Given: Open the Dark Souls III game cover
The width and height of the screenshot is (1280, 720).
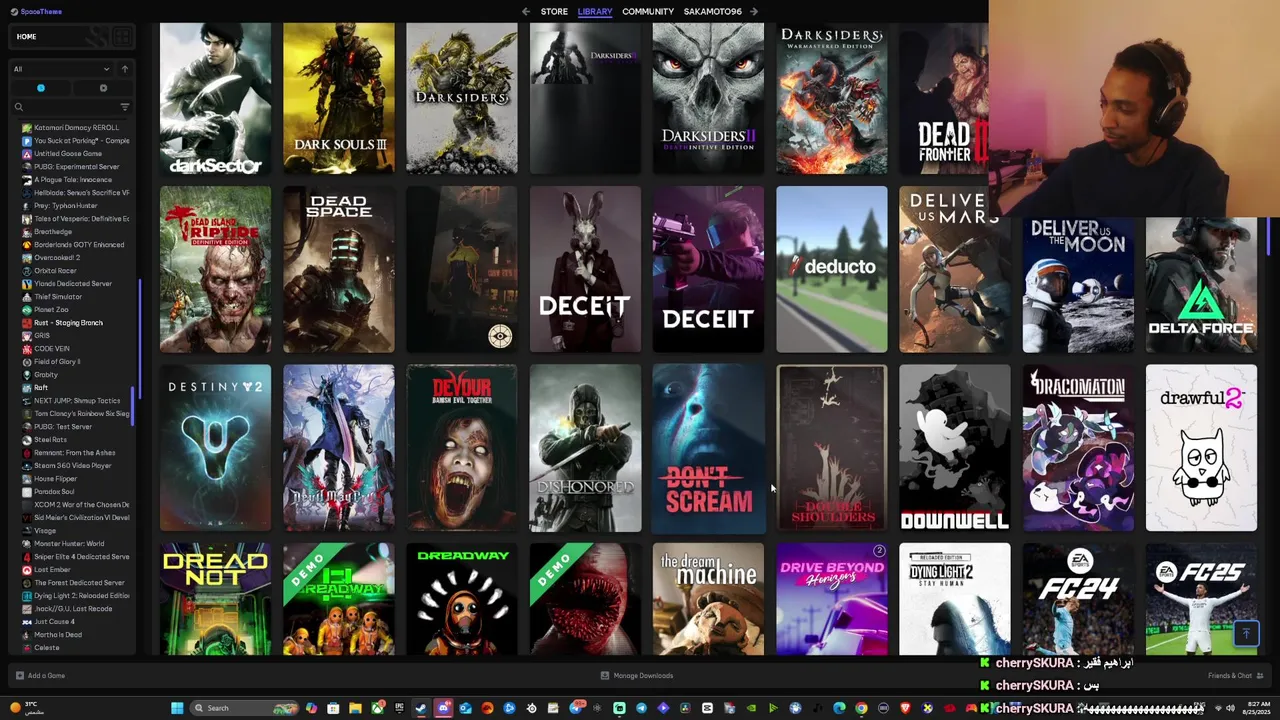Looking at the screenshot, I should pos(338,98).
